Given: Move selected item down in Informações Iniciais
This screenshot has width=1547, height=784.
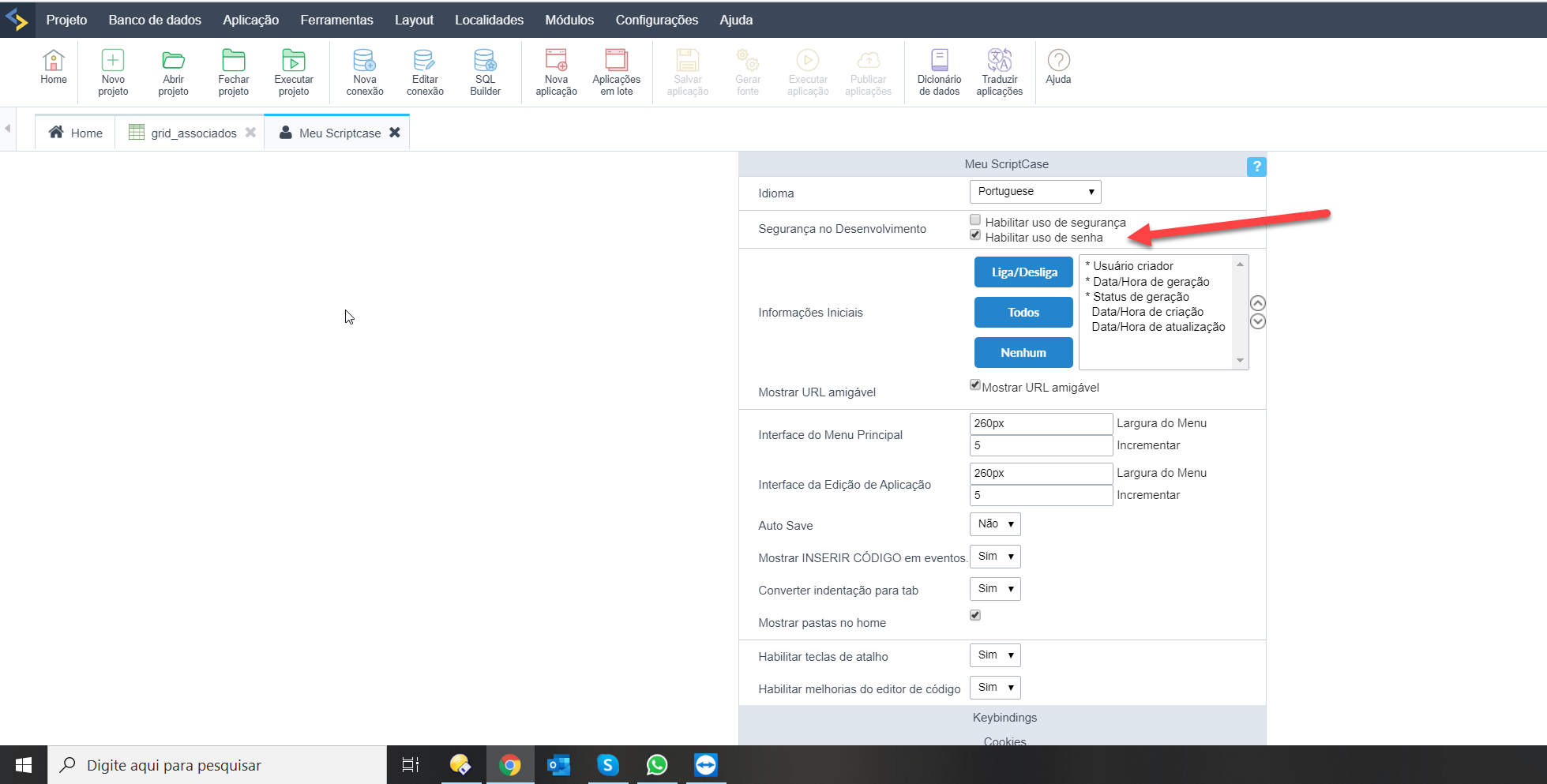Looking at the screenshot, I should pyautogui.click(x=1258, y=321).
